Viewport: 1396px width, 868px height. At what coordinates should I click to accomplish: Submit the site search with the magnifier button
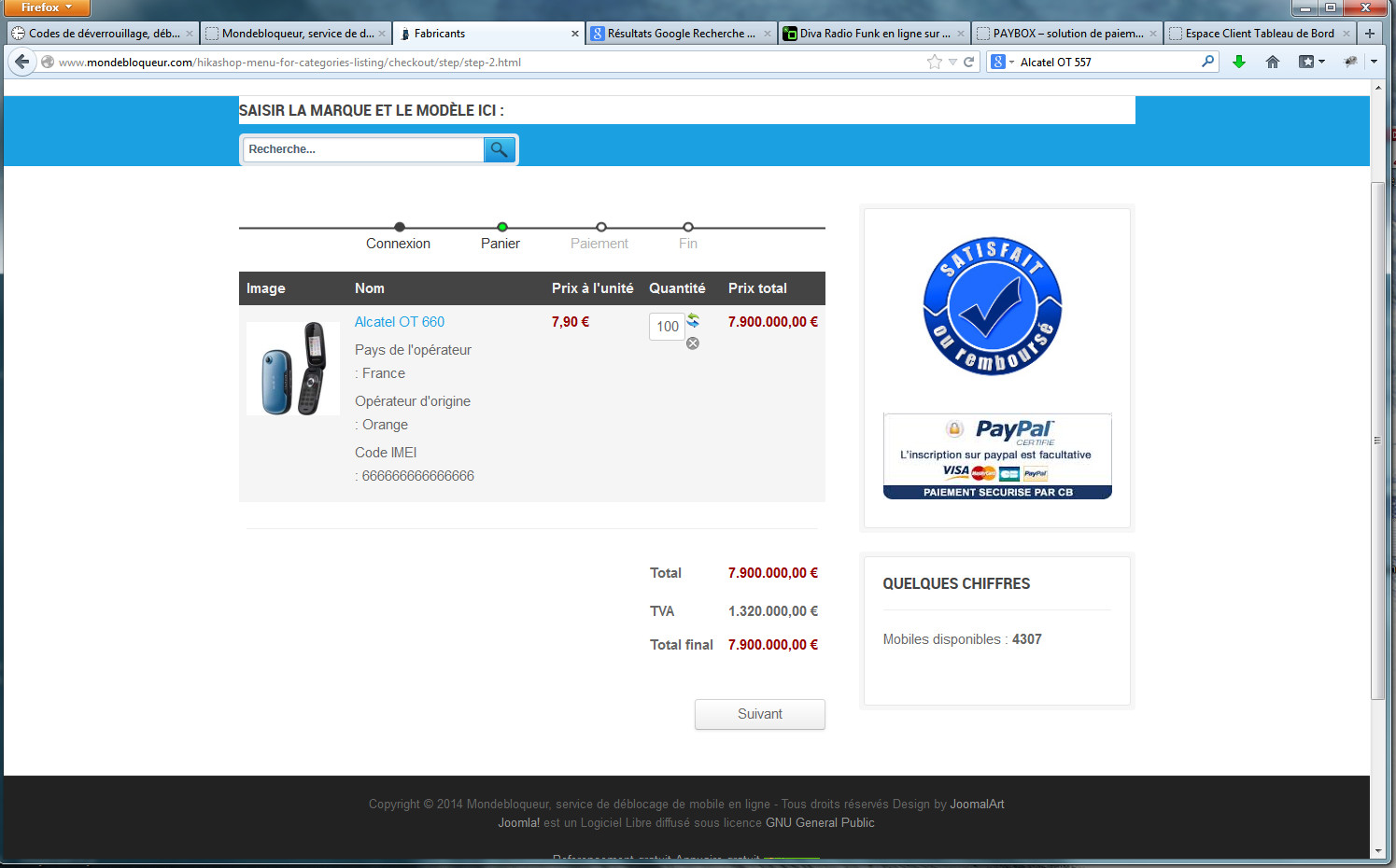pos(499,149)
